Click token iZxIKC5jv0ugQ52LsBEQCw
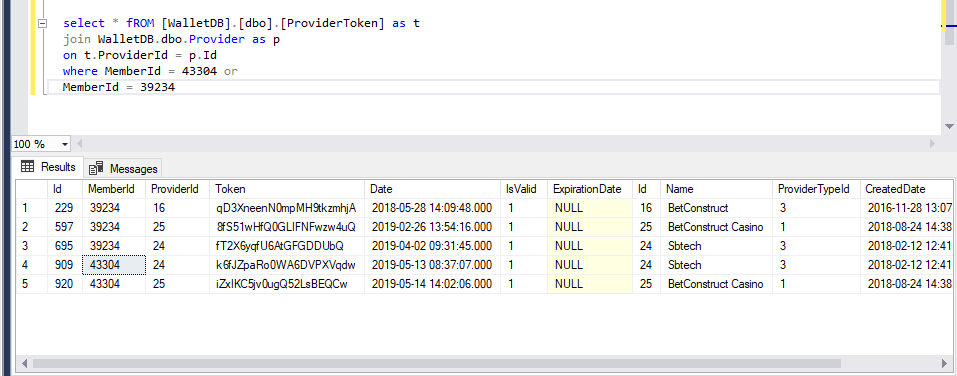The image size is (957, 376). (287, 284)
